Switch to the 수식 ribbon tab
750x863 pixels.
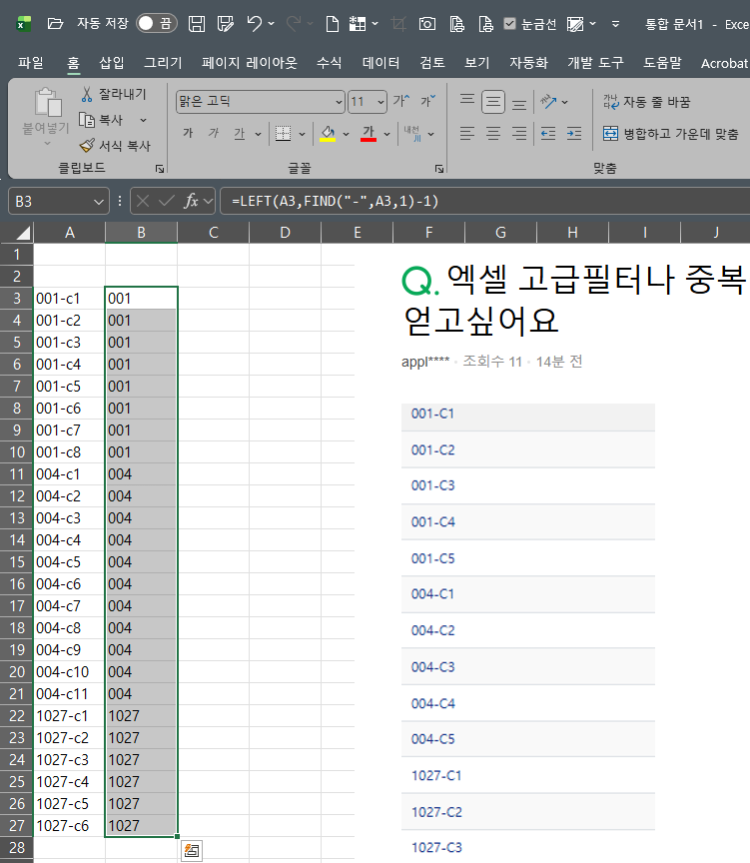coord(329,63)
